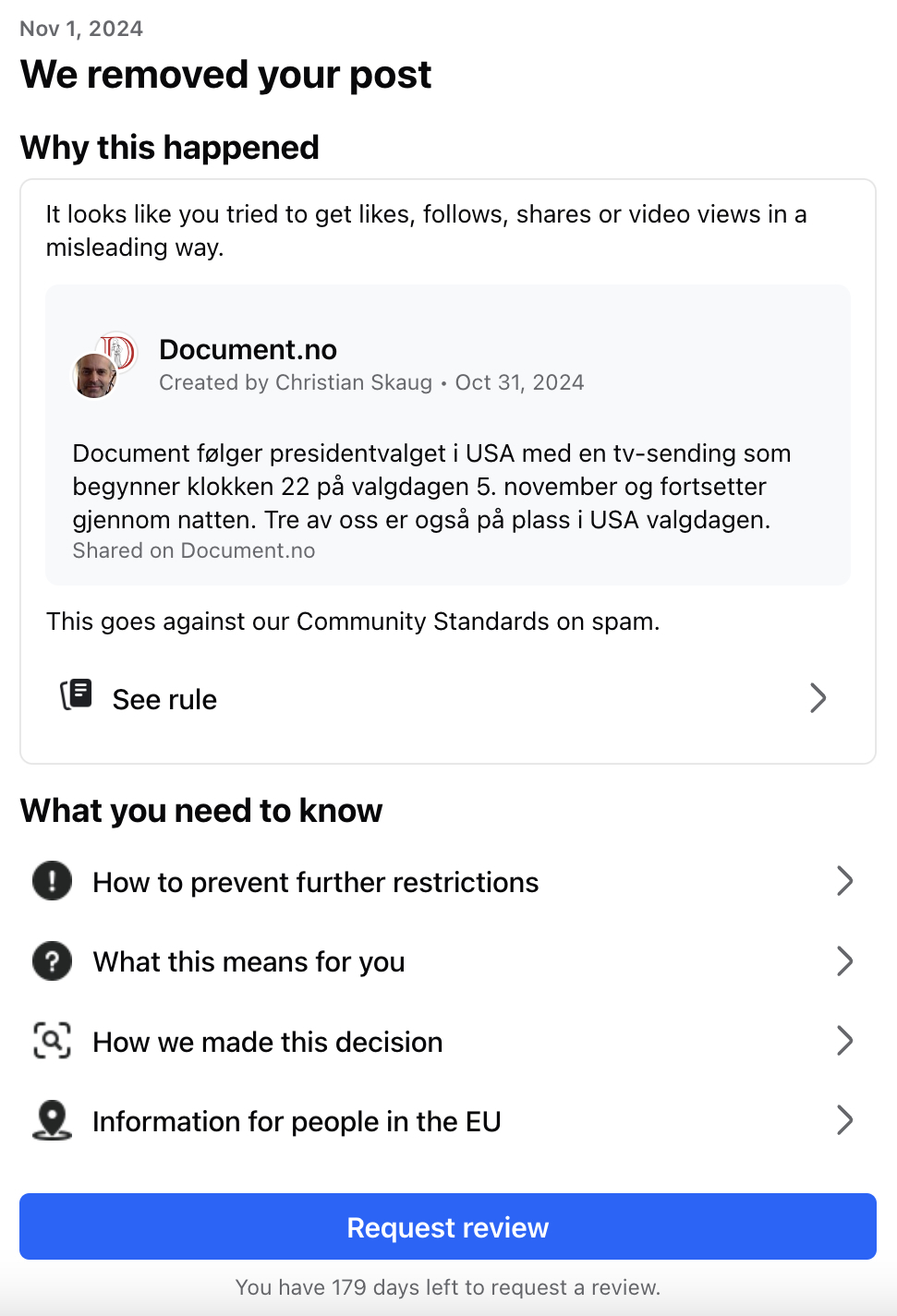The image size is (897, 1316).
Task: Expand How to prevent further restrictions chevron
Action: click(844, 881)
